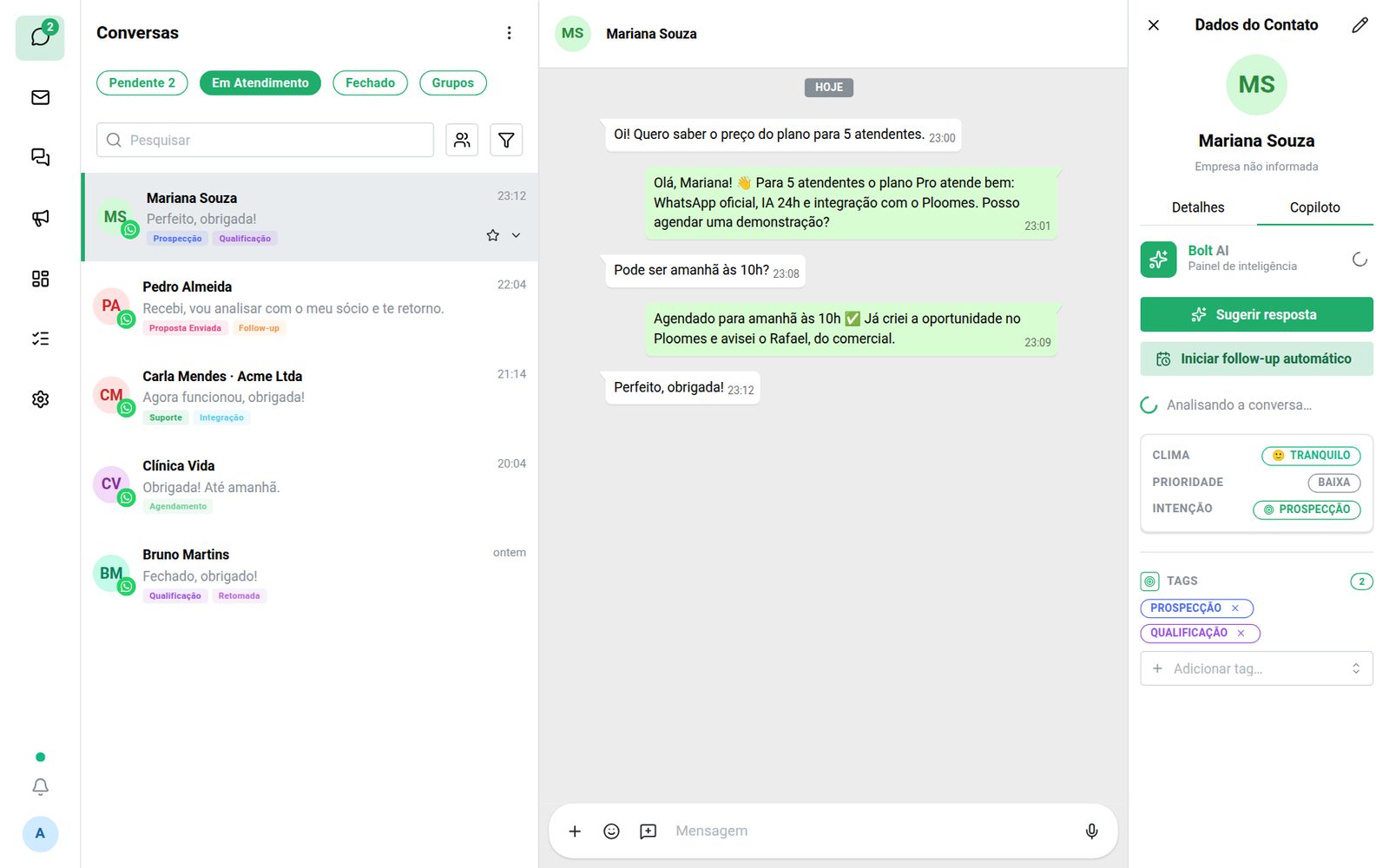Star the Mariana Souza conversation

[x=493, y=235]
